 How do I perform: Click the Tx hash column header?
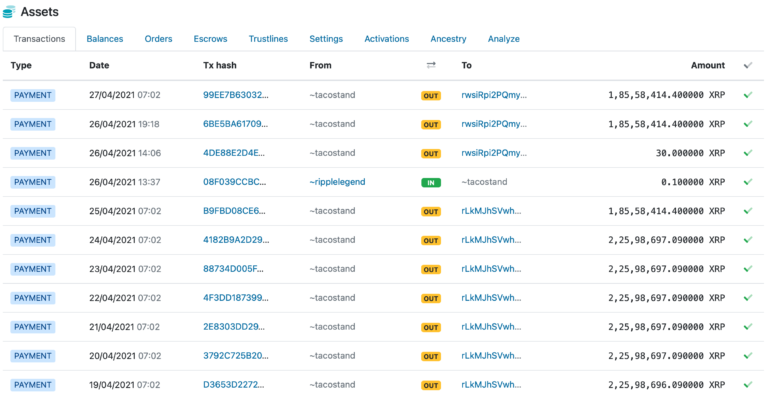coord(220,65)
